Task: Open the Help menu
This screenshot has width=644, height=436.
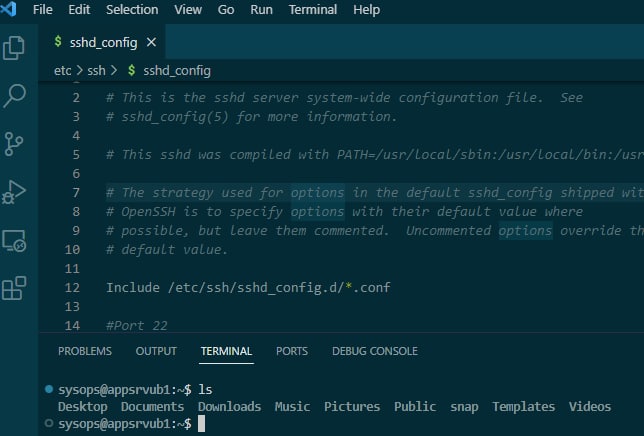Action: [366, 9]
